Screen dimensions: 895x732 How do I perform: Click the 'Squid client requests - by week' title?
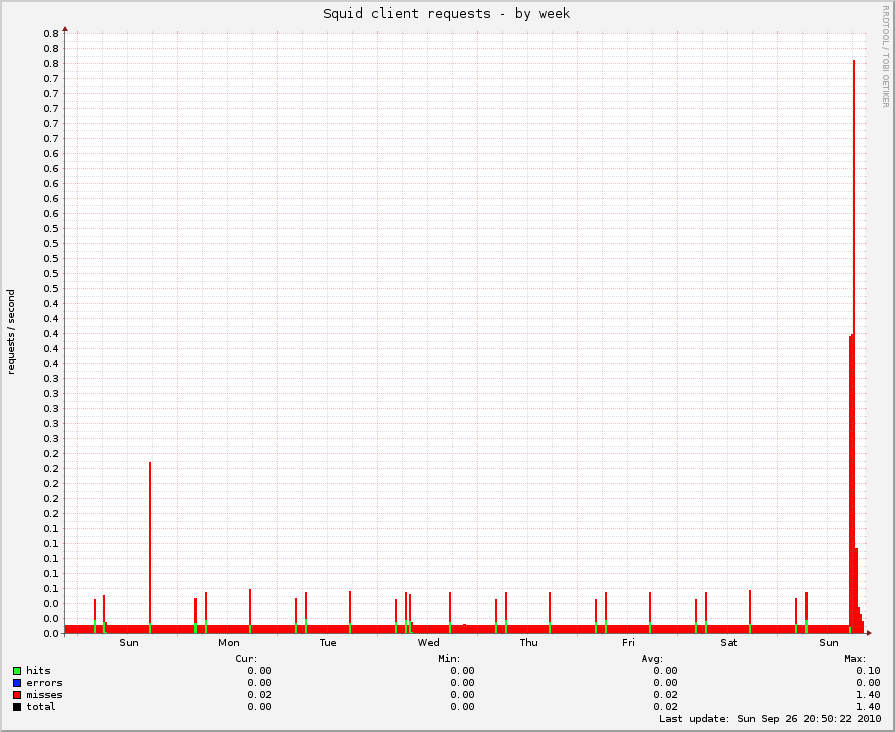click(446, 14)
